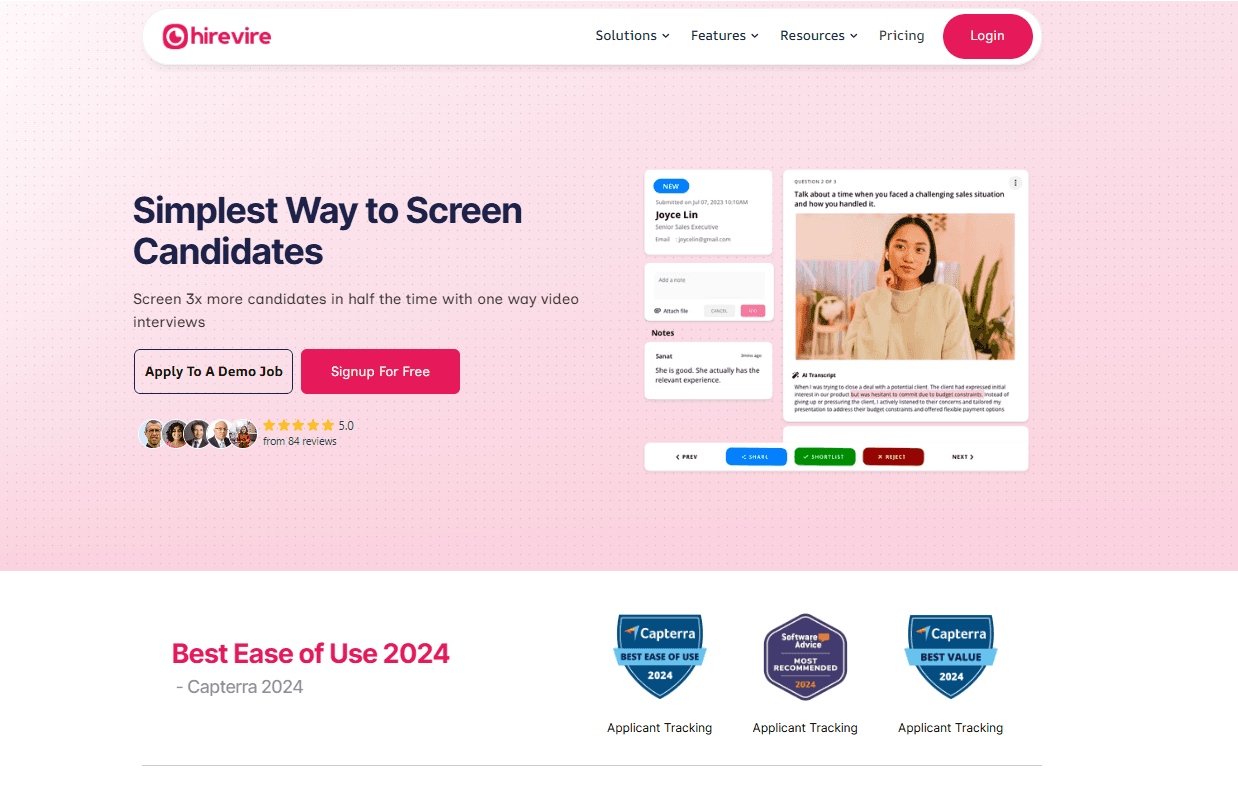
Task: Click the Add a note field
Action: [709, 284]
